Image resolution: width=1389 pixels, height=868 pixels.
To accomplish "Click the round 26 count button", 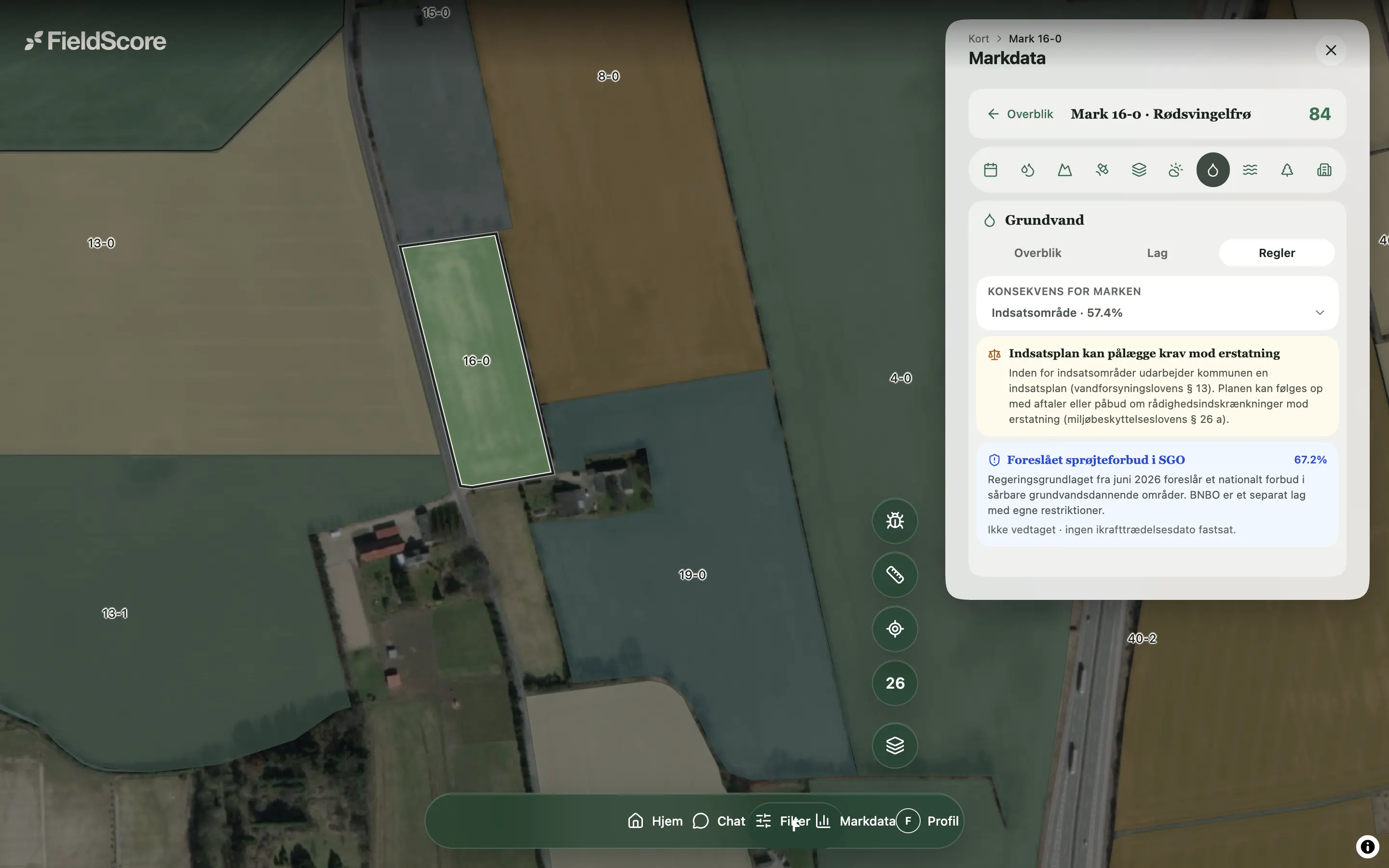I will click(x=895, y=683).
